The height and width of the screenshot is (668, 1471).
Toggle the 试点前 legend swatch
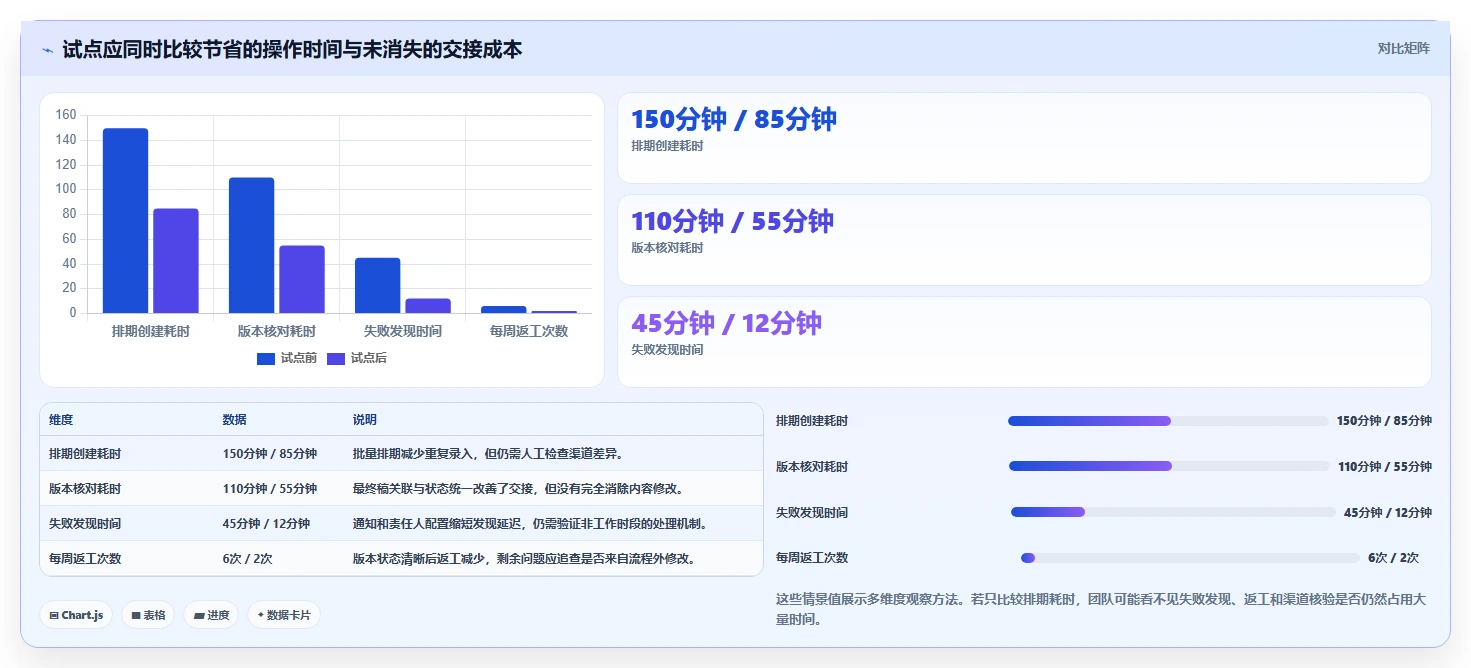(x=266, y=358)
